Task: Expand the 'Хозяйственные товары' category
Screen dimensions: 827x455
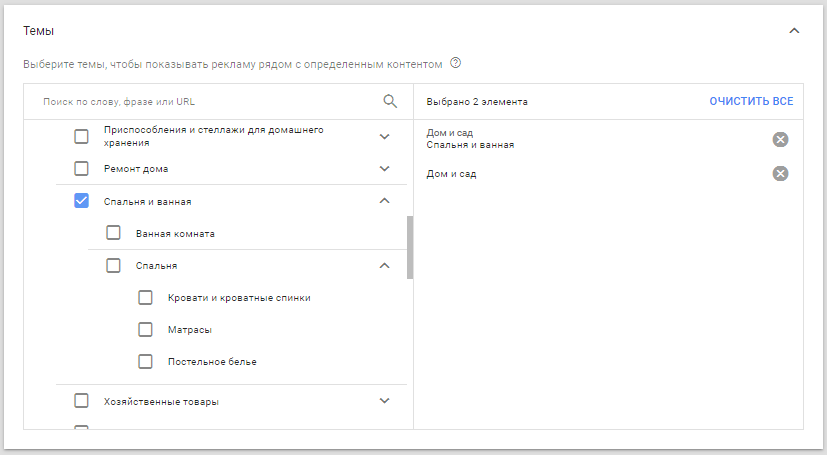Action: (x=384, y=401)
